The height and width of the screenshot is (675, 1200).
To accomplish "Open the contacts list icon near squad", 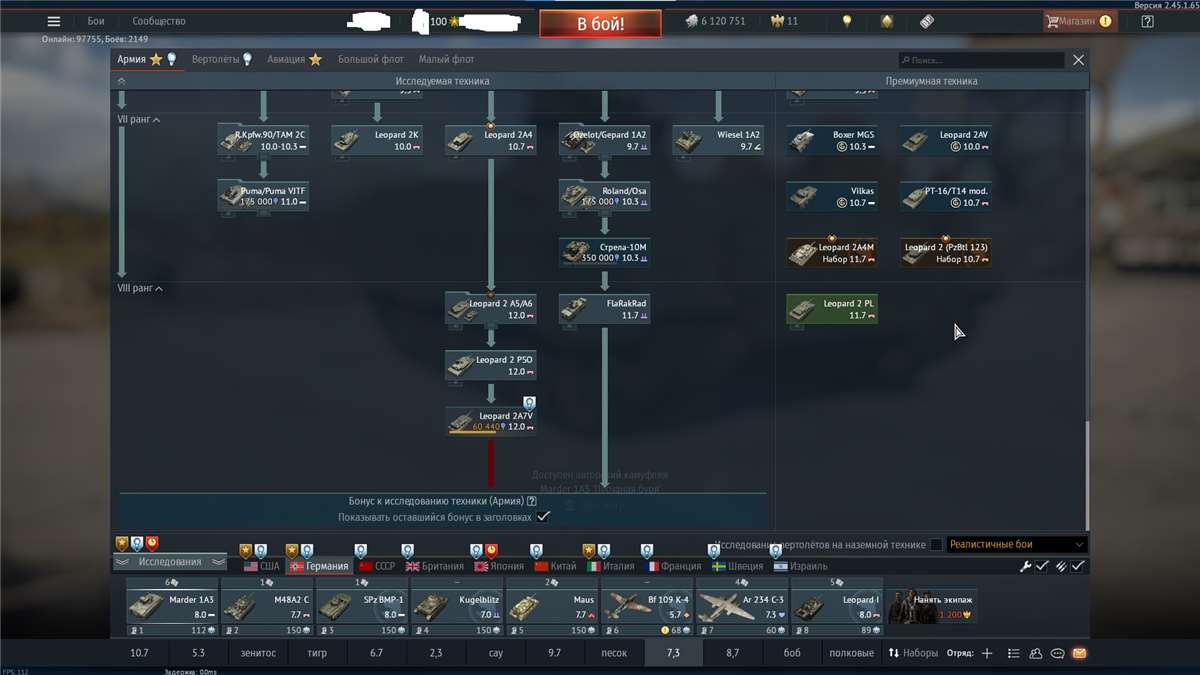I will pos(1035,653).
